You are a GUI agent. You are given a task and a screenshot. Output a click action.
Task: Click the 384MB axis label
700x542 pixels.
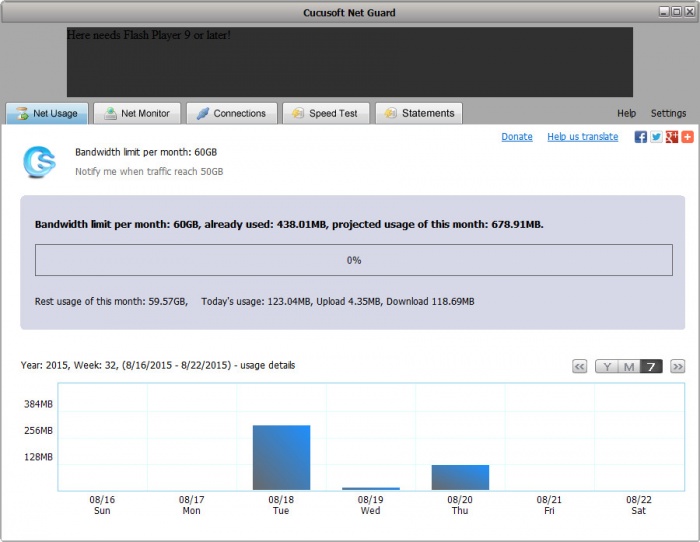click(38, 404)
